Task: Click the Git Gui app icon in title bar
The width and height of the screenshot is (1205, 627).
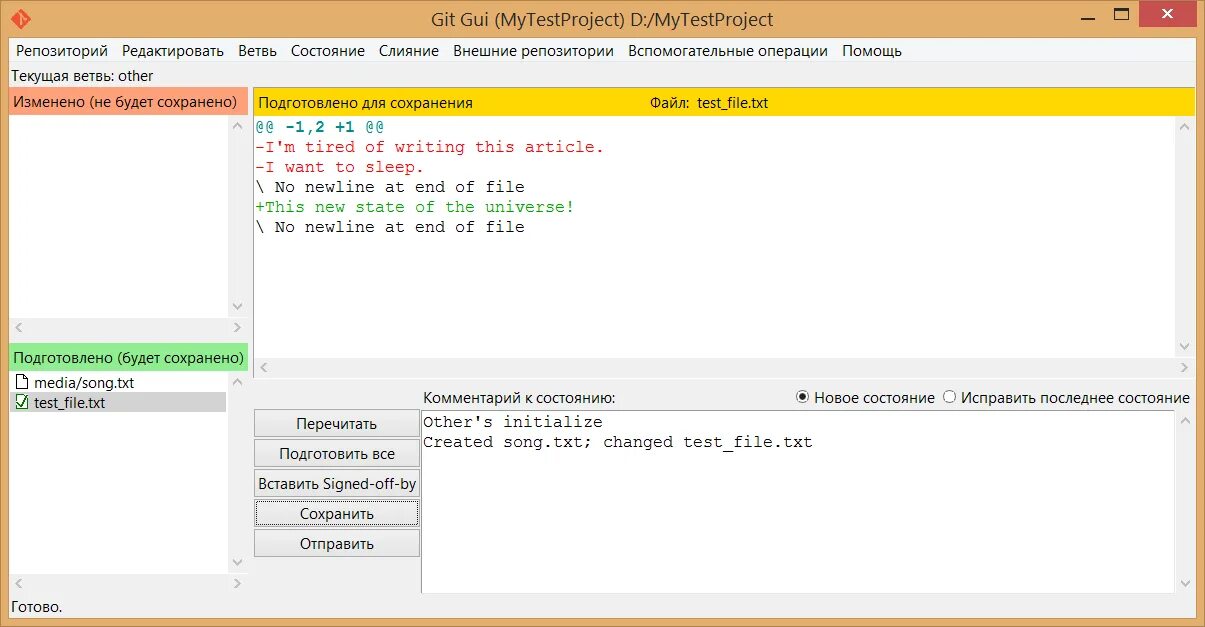Action: 21,19
